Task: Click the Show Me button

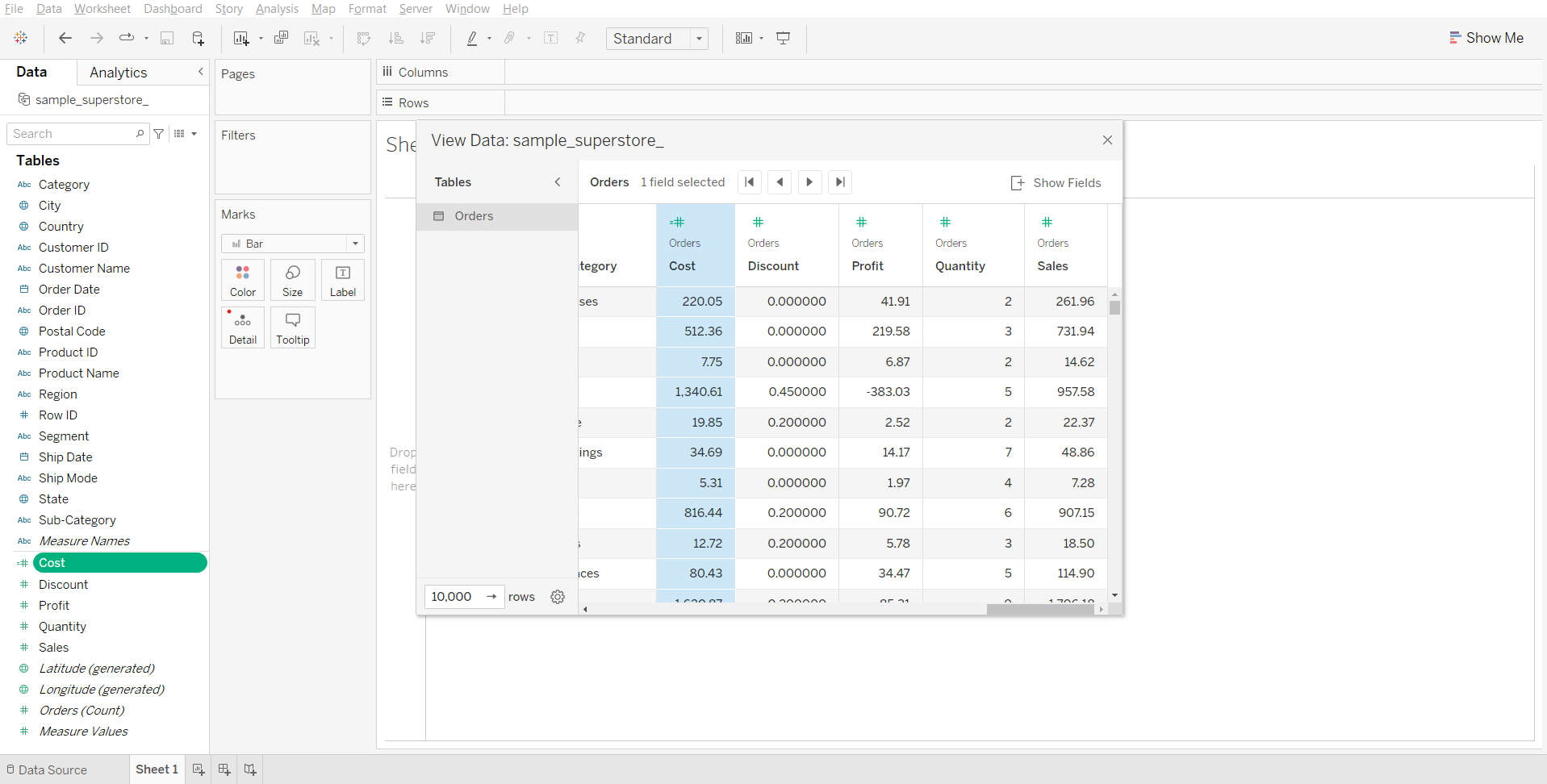Action: tap(1486, 38)
